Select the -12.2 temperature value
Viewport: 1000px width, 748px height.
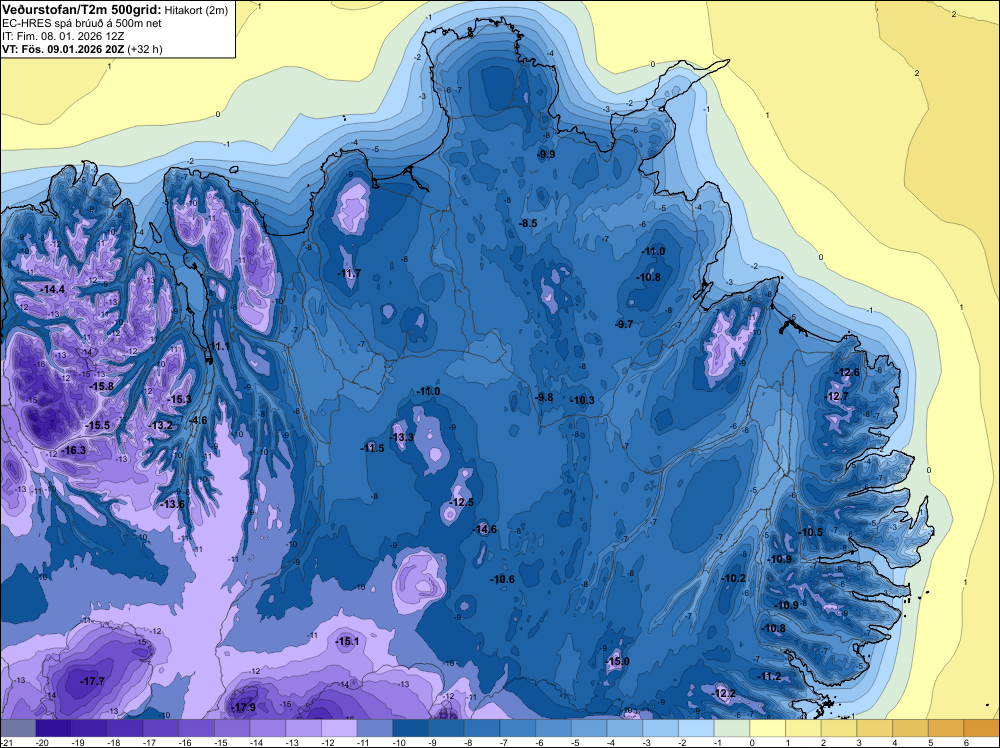[x=724, y=694]
